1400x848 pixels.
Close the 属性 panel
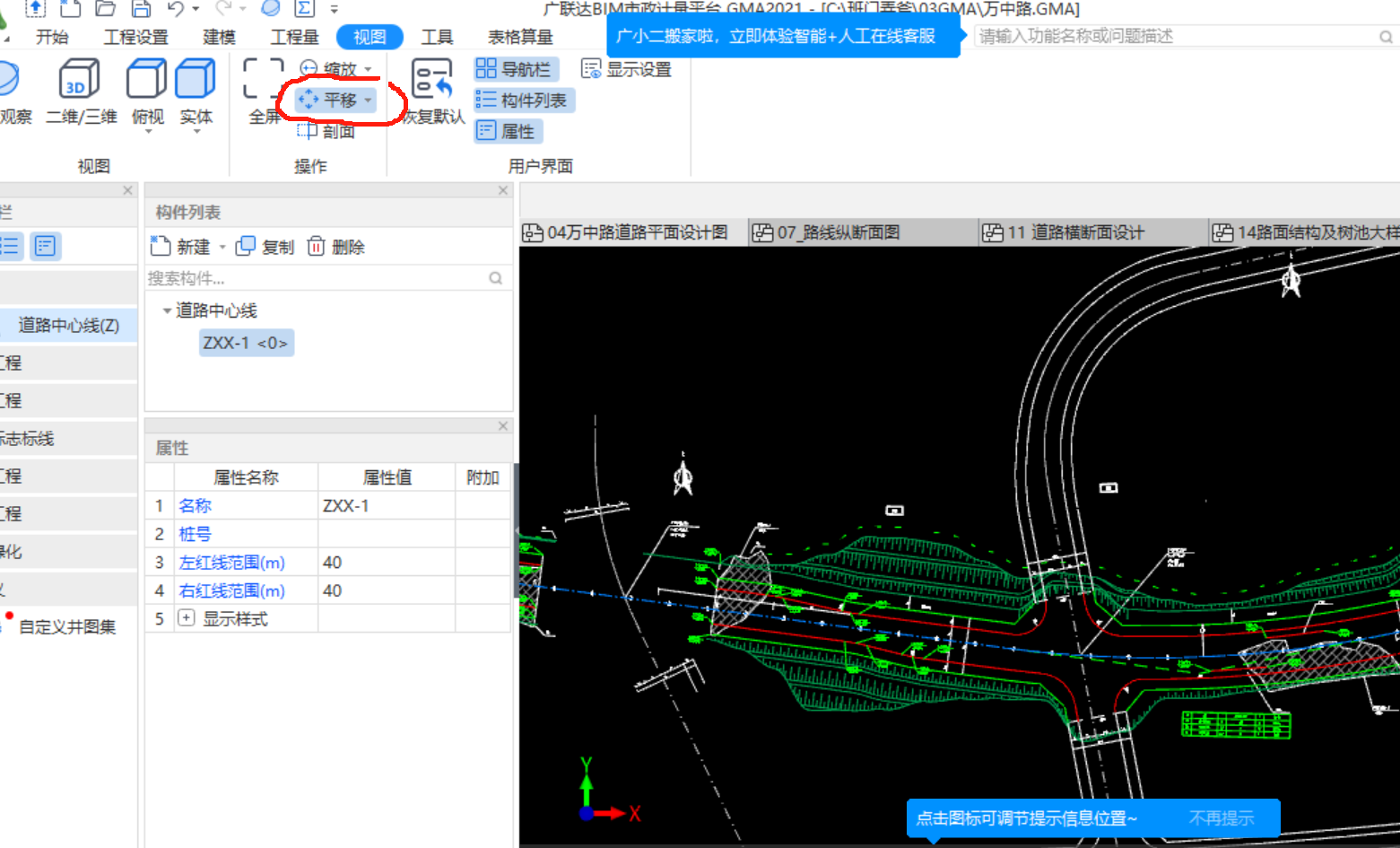502,425
